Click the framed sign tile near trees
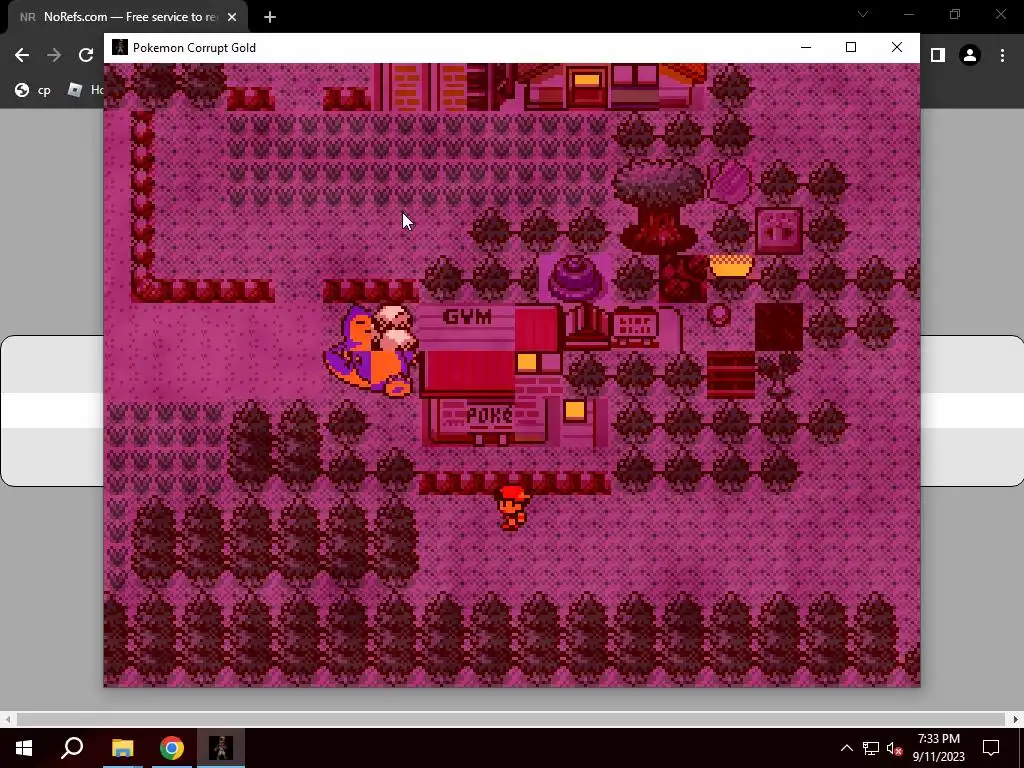1024x768 pixels. [778, 231]
